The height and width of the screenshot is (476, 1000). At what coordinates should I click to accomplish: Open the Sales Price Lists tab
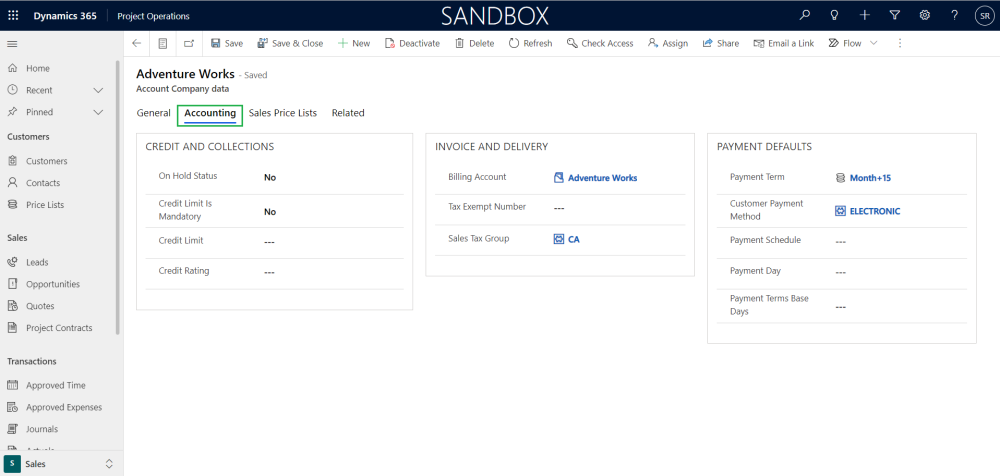tap(283, 113)
